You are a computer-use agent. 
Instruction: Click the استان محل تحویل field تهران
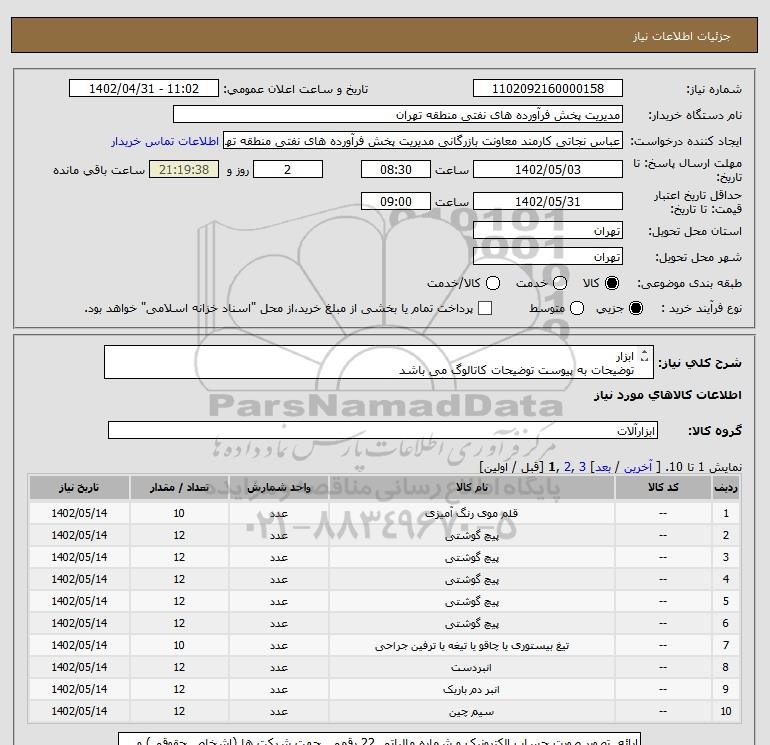pyautogui.click(x=548, y=230)
